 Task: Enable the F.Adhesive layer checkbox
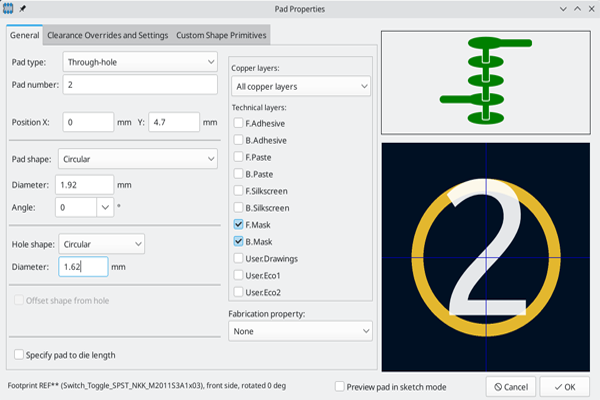pos(238,123)
